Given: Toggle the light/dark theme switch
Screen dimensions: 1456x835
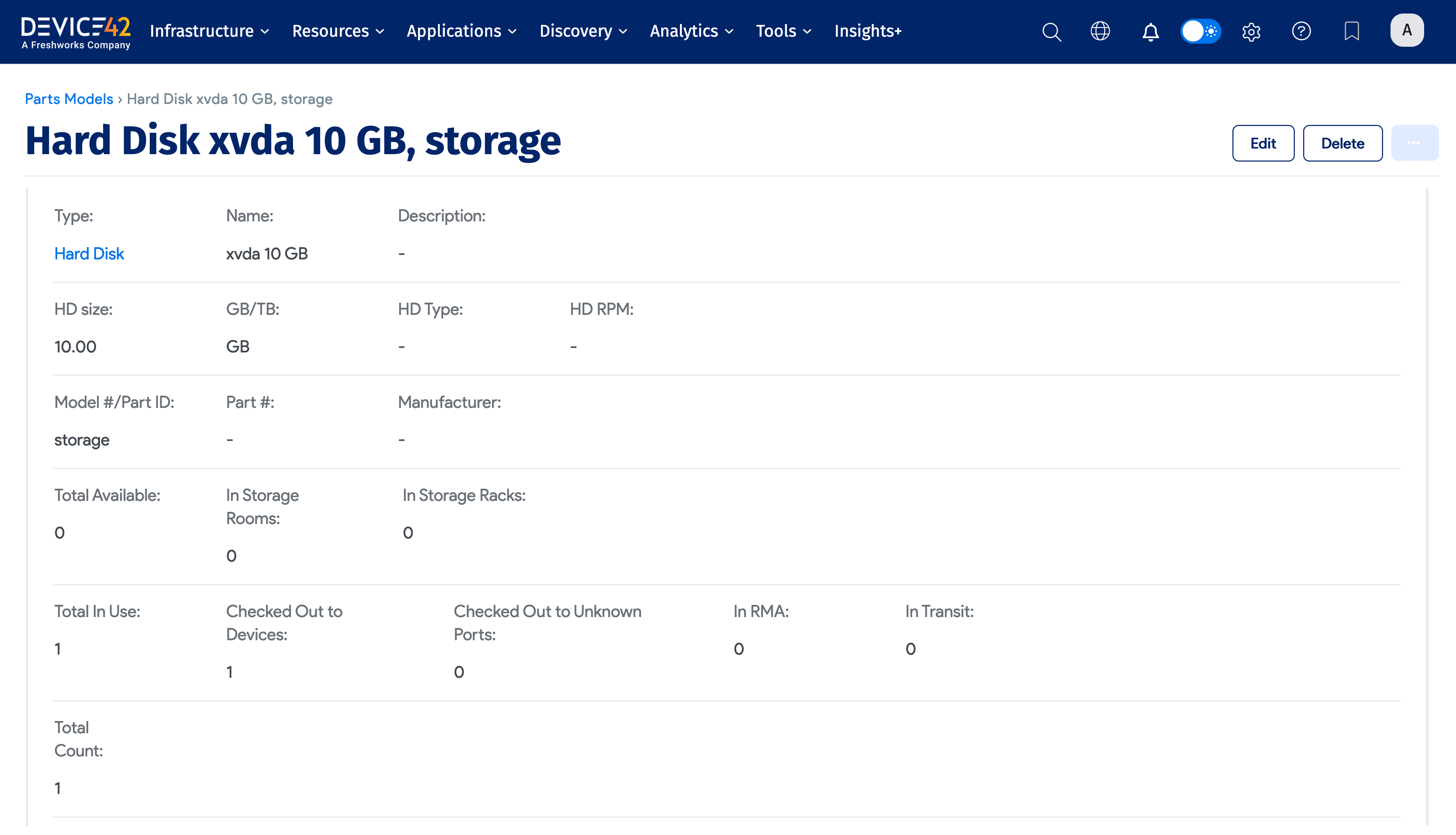Looking at the screenshot, I should tap(1200, 31).
